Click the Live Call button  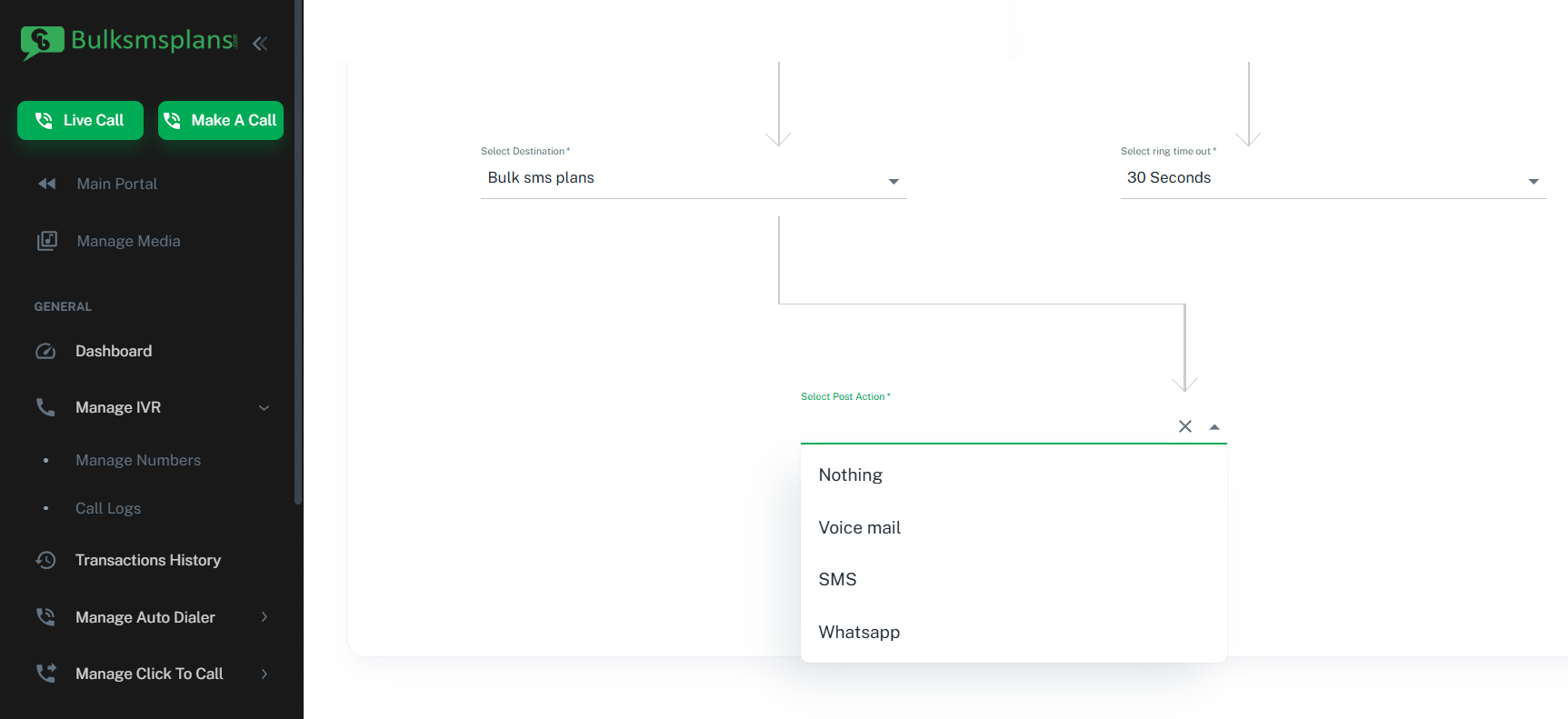click(80, 120)
